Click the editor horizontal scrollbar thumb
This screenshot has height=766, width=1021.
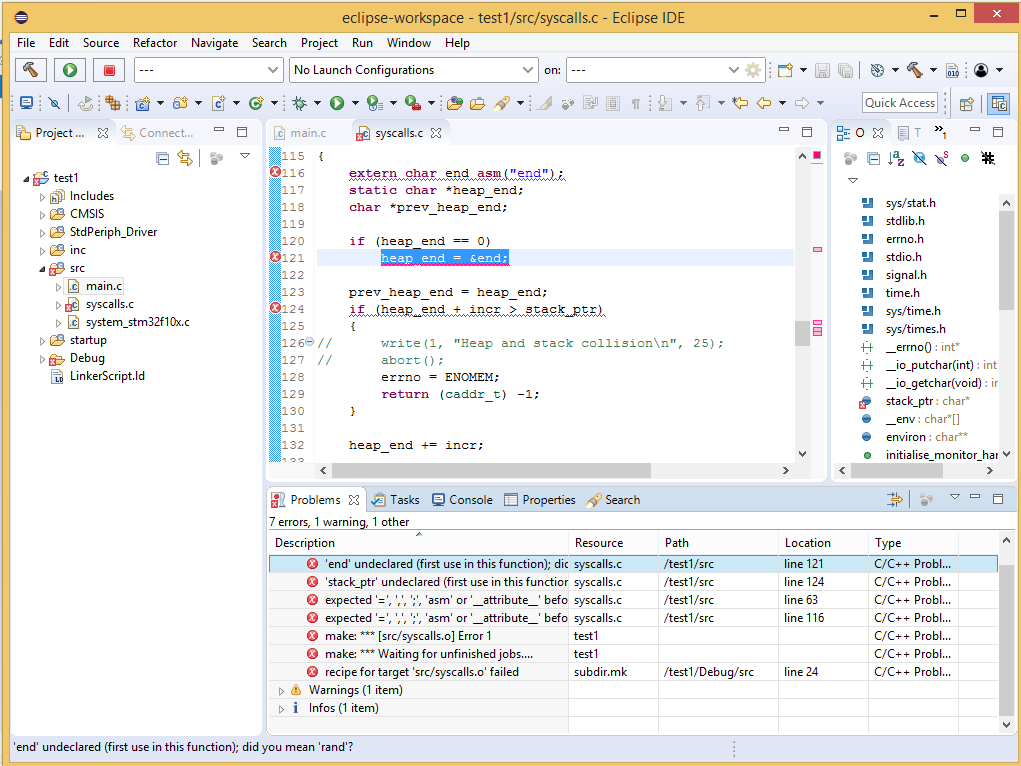[491, 470]
